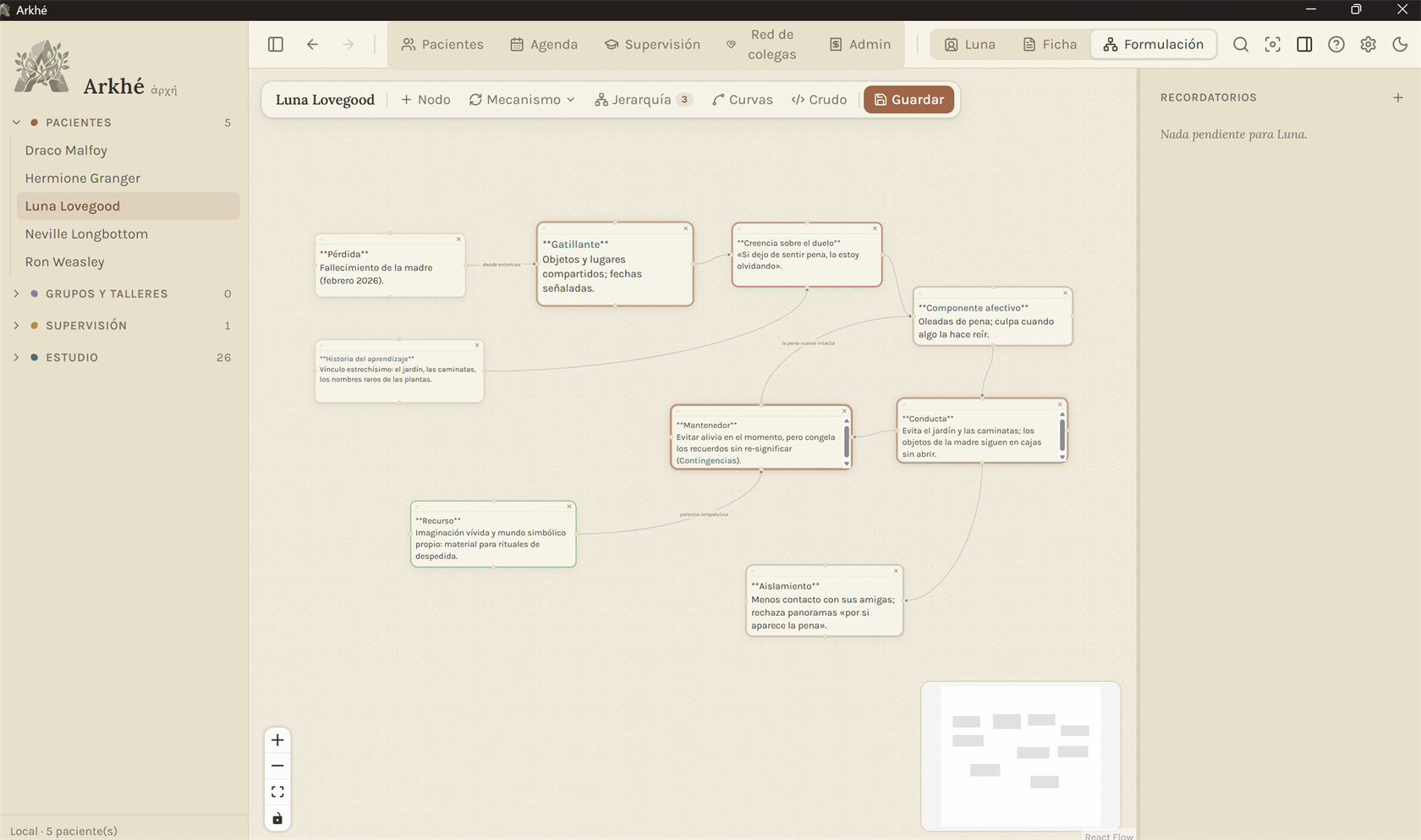Viewport: 1421px width, 840px height.
Task: Switch to the Supervisión tab
Action: (652, 44)
